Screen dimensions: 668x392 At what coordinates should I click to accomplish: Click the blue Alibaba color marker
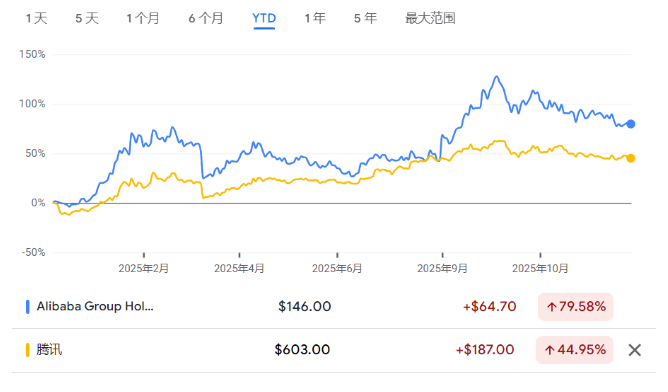pos(28,307)
